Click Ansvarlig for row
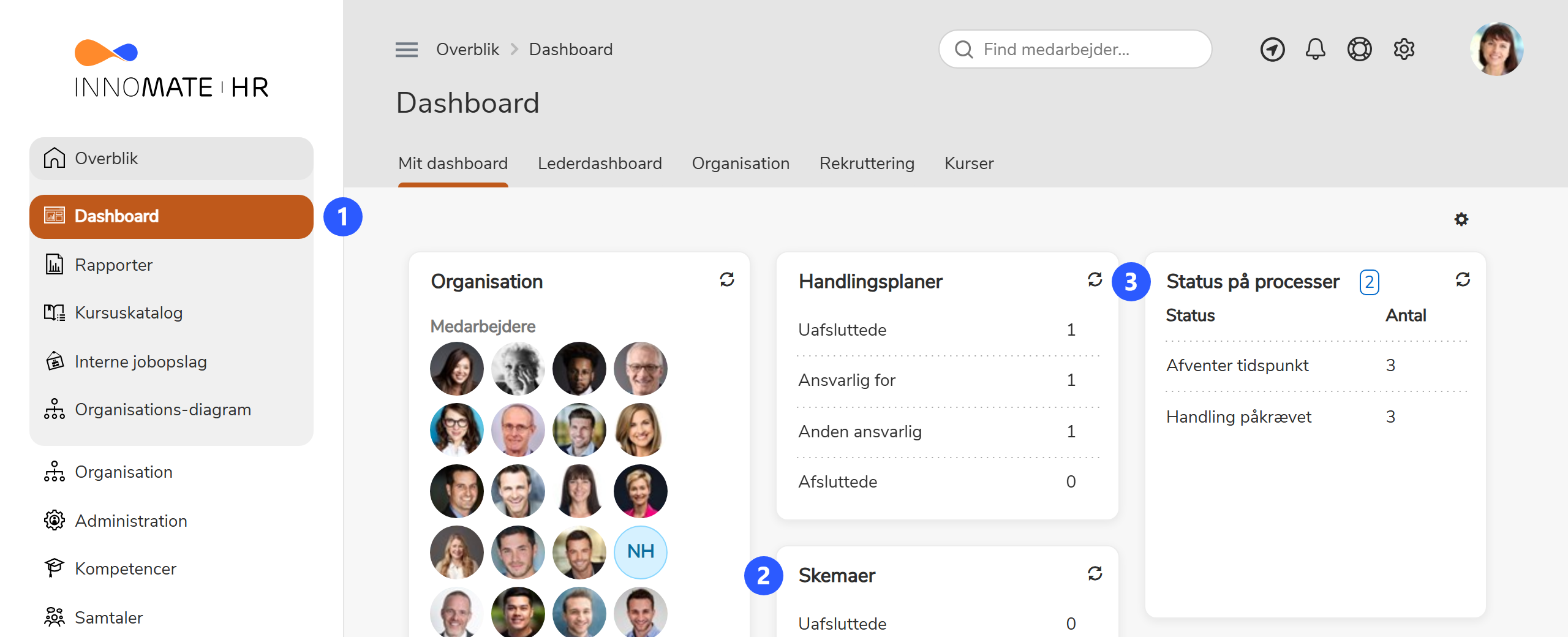The height and width of the screenshot is (637, 1568). pos(947,380)
